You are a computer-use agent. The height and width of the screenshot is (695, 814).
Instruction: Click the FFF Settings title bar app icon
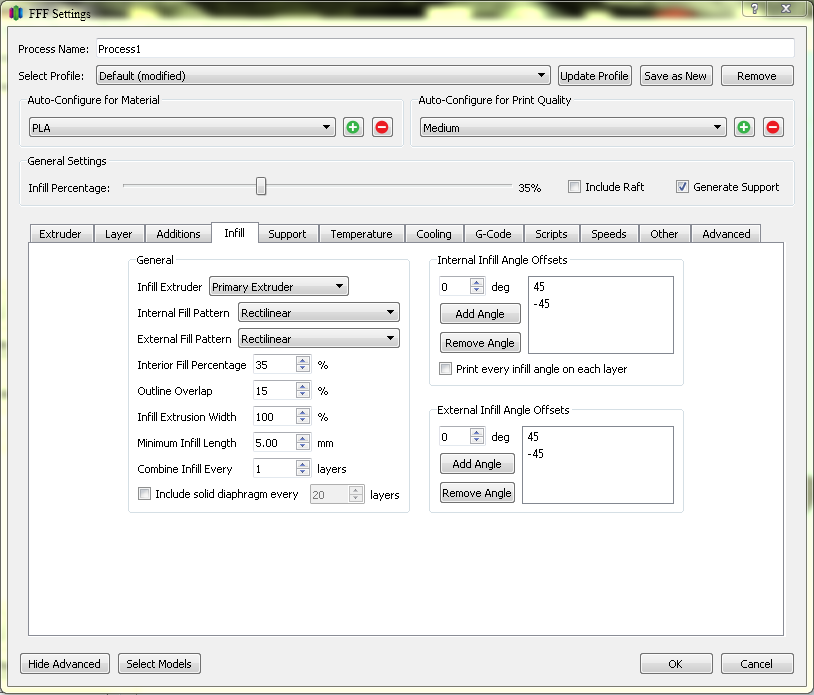point(16,14)
